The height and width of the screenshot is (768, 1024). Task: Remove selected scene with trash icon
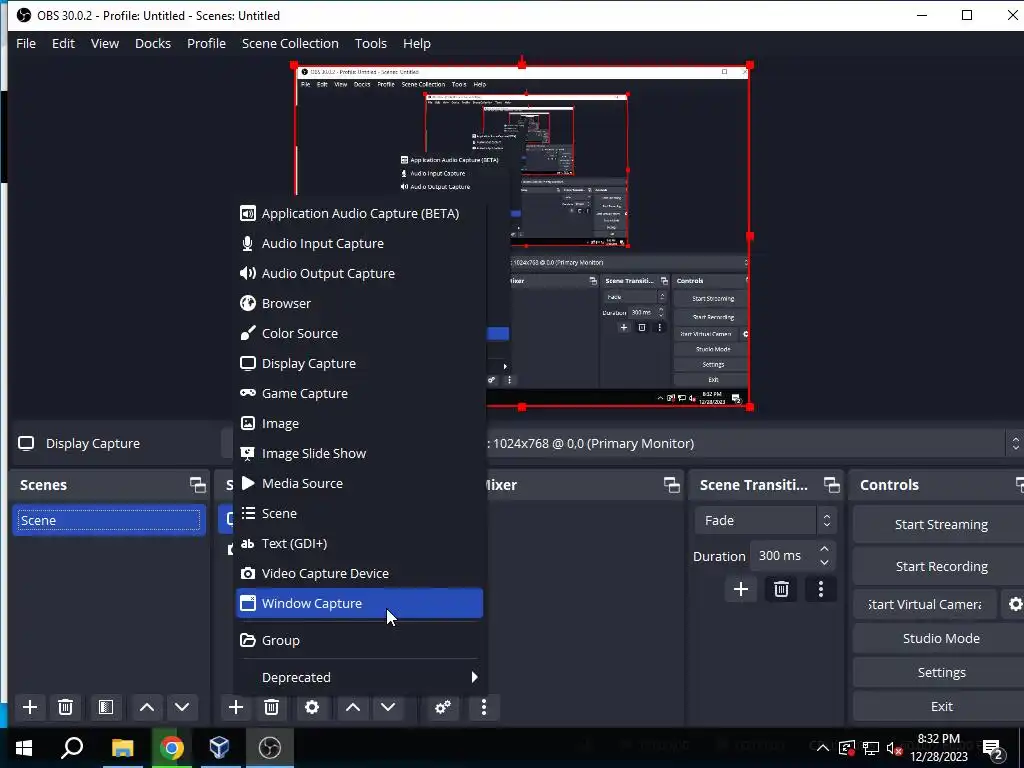(65, 707)
